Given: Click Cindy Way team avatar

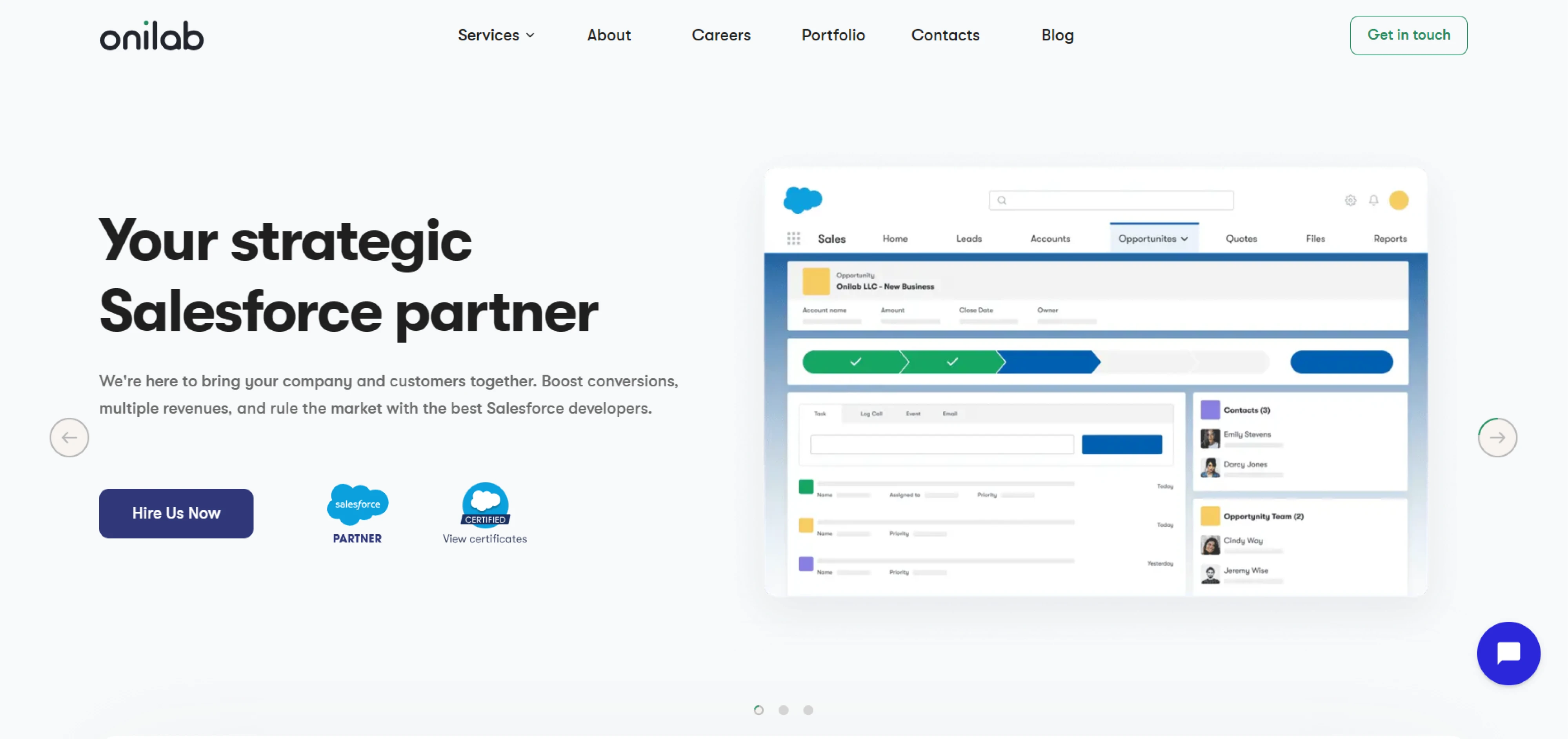Looking at the screenshot, I should coord(1210,544).
